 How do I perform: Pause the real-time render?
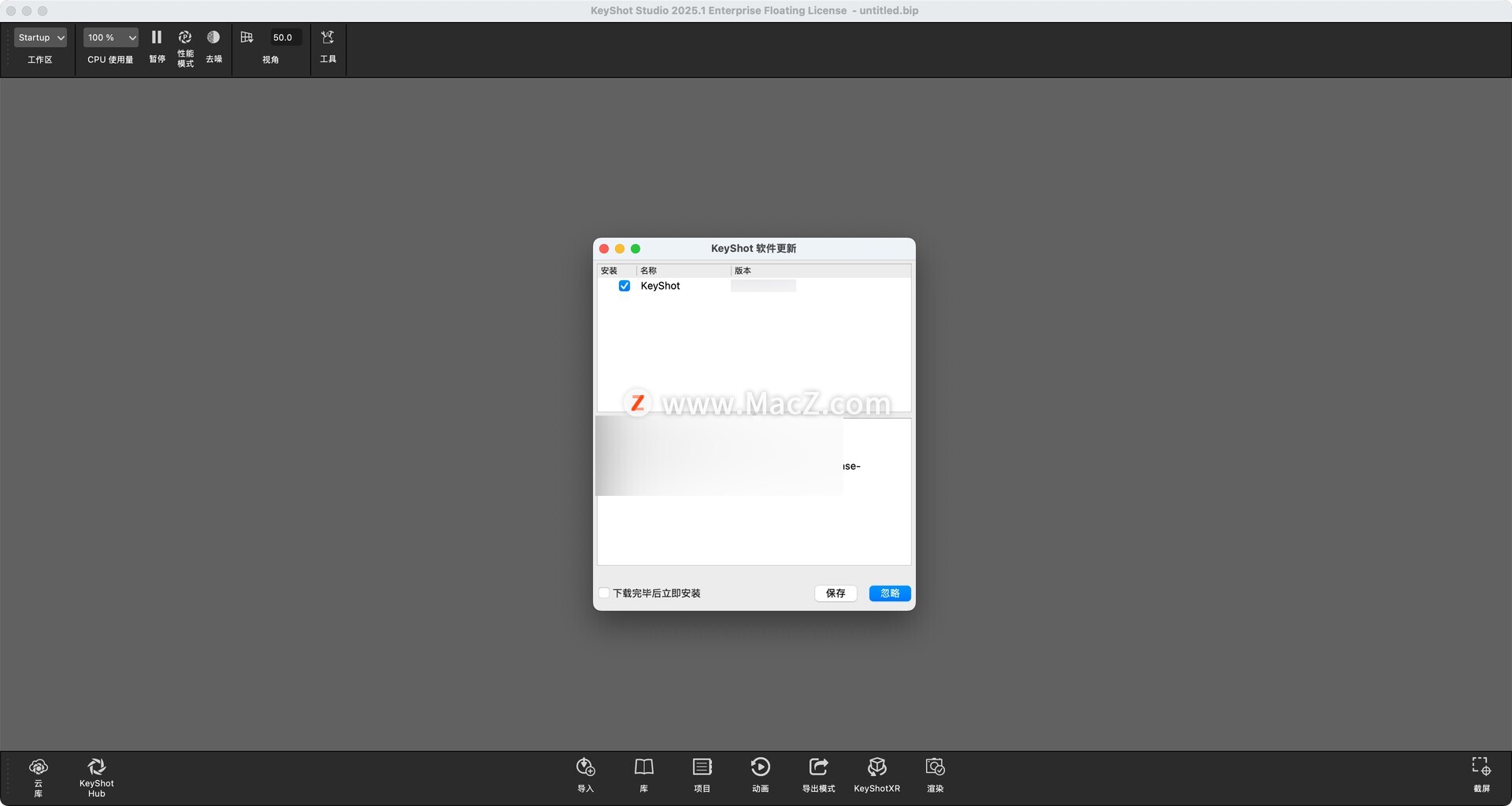coord(157,37)
